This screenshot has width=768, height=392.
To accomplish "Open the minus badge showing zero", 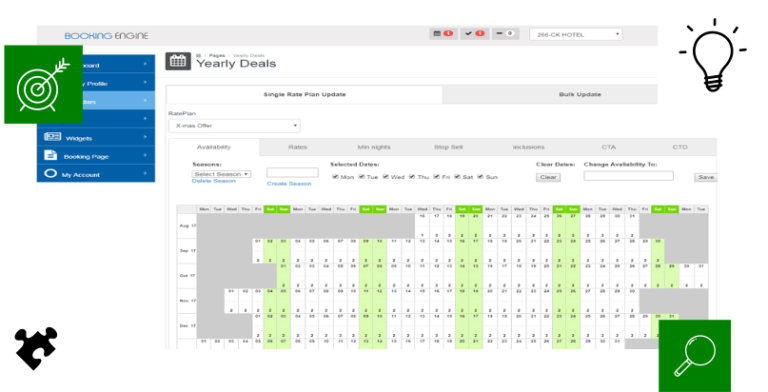I will [x=505, y=34].
